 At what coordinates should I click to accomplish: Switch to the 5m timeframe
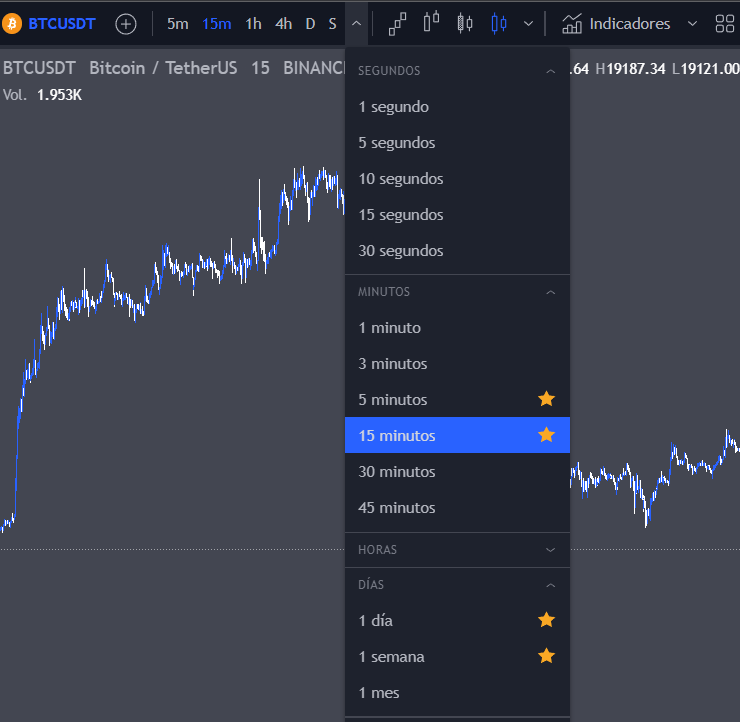pyautogui.click(x=177, y=24)
